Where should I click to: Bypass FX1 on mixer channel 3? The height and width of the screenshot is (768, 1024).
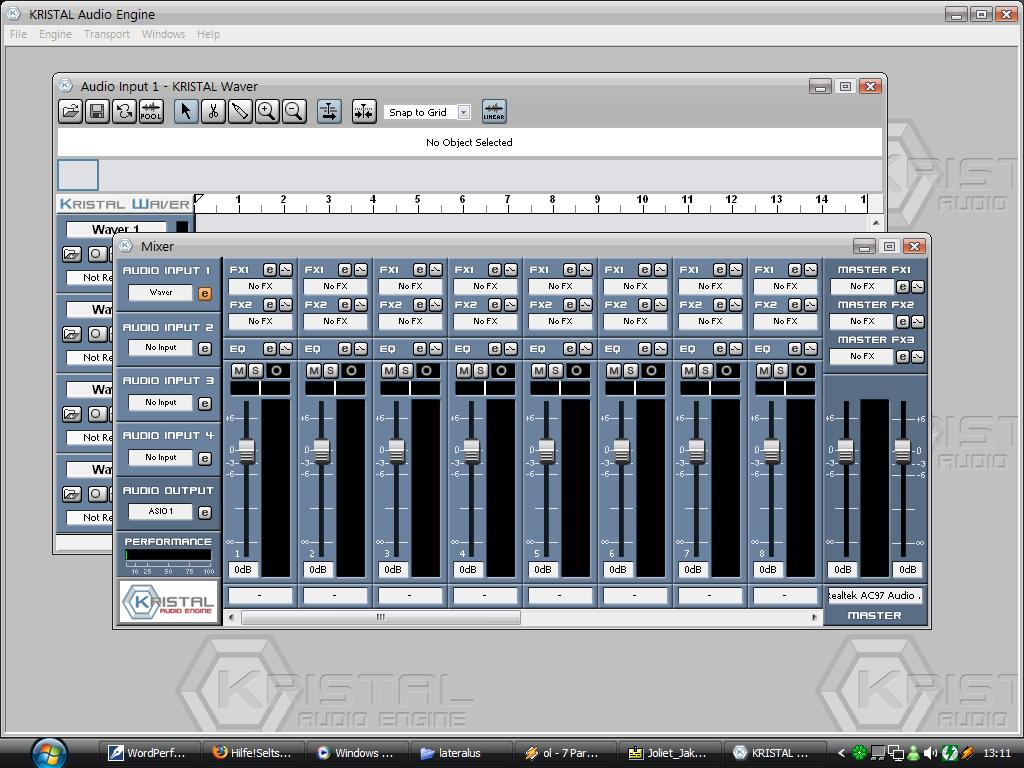pyautogui.click(x=436, y=270)
